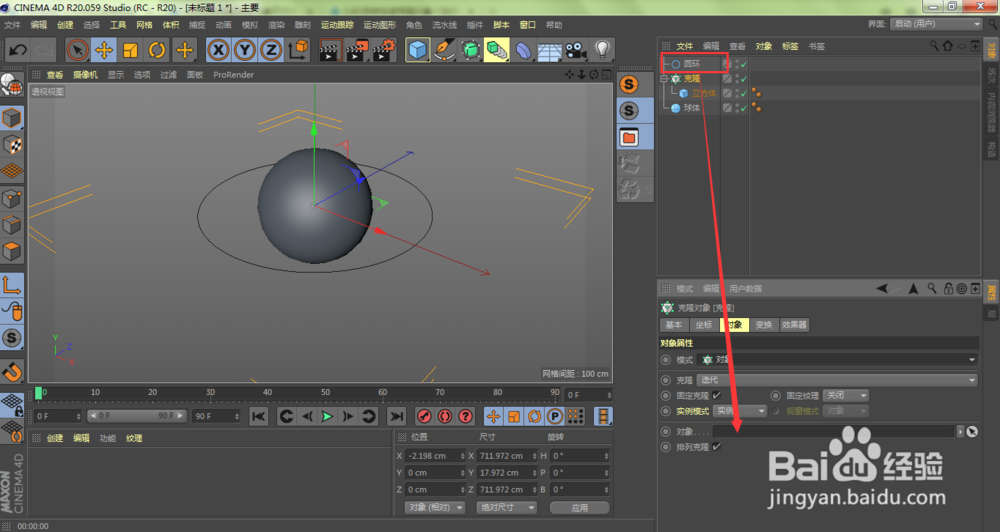Open the 界面 启动 layout dropdown
The height and width of the screenshot is (532, 1000).
coord(936,24)
